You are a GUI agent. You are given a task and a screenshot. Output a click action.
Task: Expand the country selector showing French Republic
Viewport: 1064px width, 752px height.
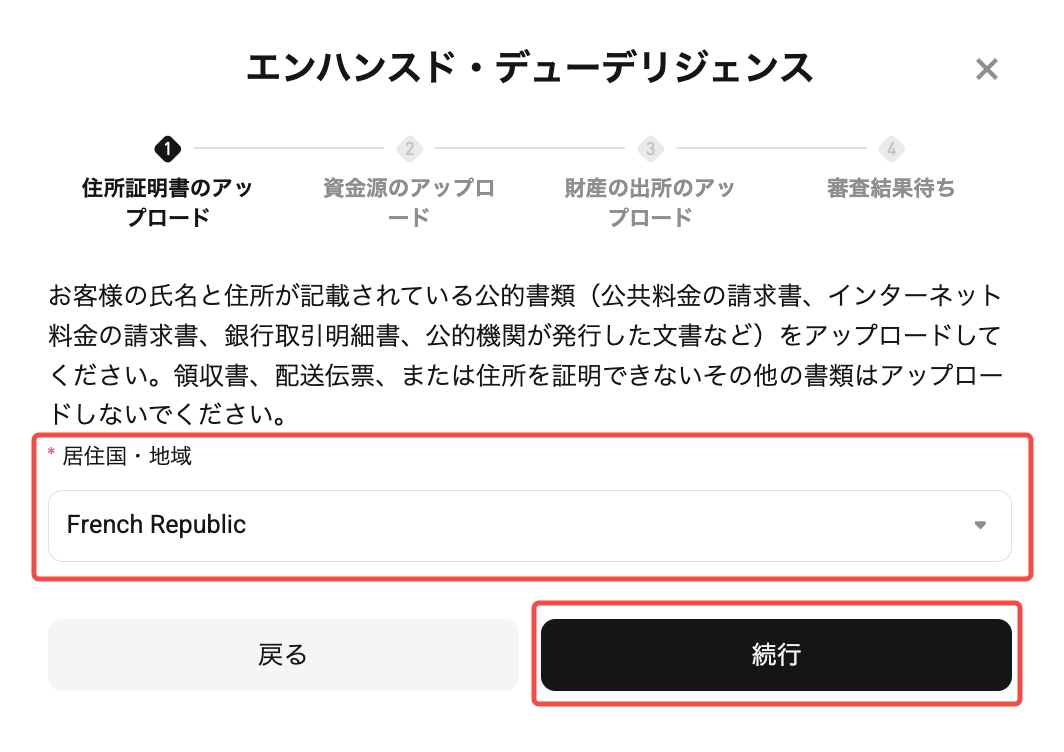(x=530, y=525)
